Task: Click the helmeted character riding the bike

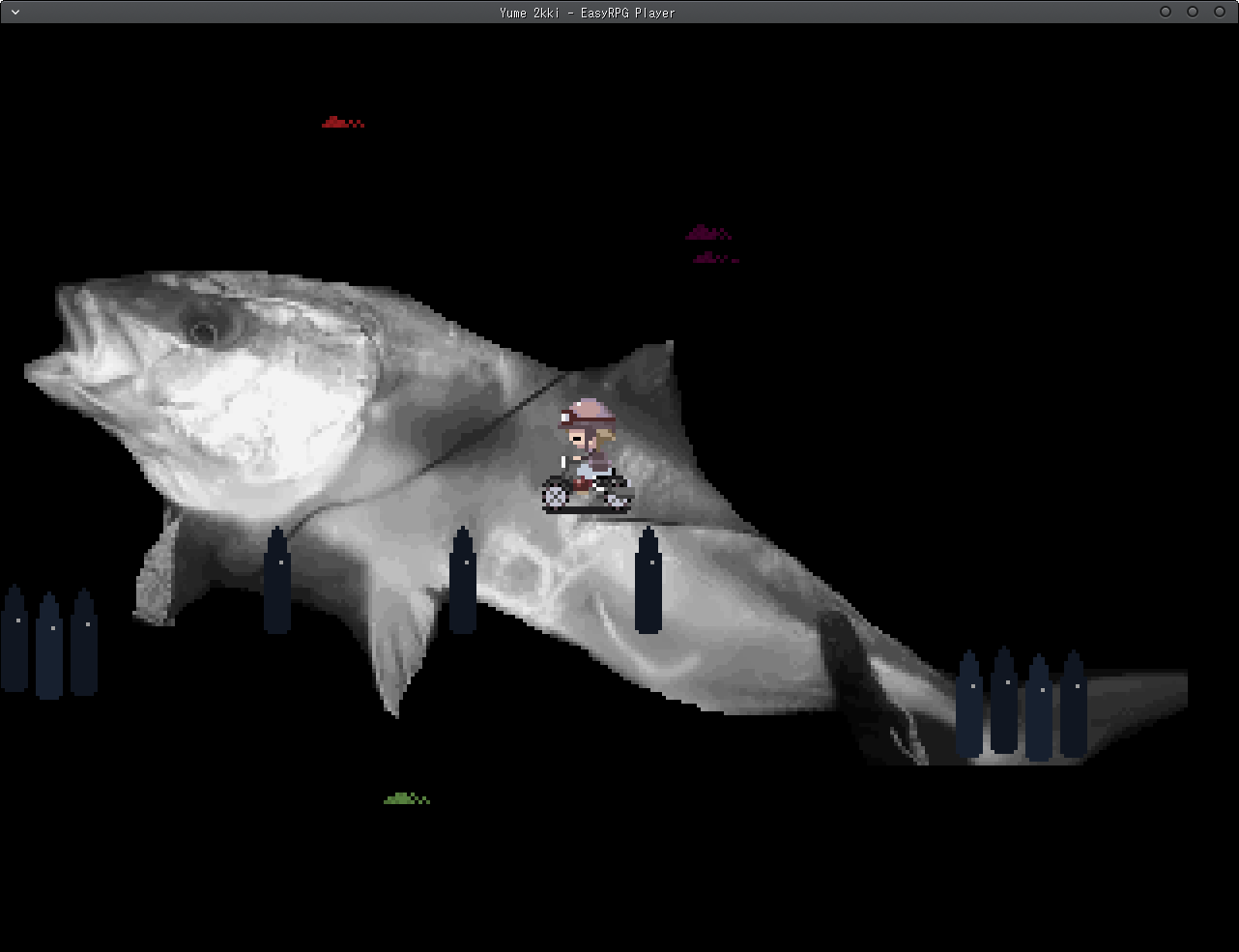Action: point(587,455)
